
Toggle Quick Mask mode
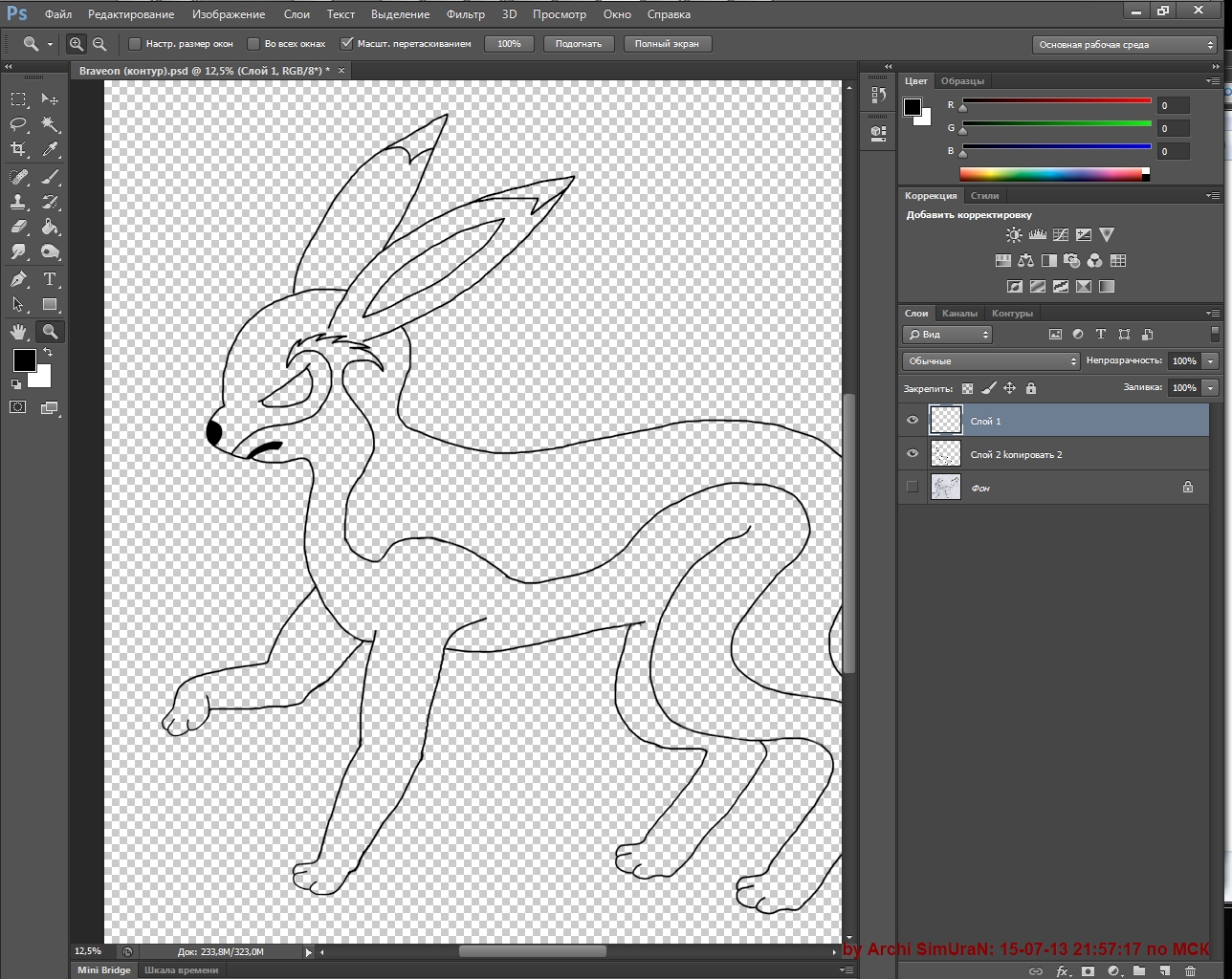point(18,407)
